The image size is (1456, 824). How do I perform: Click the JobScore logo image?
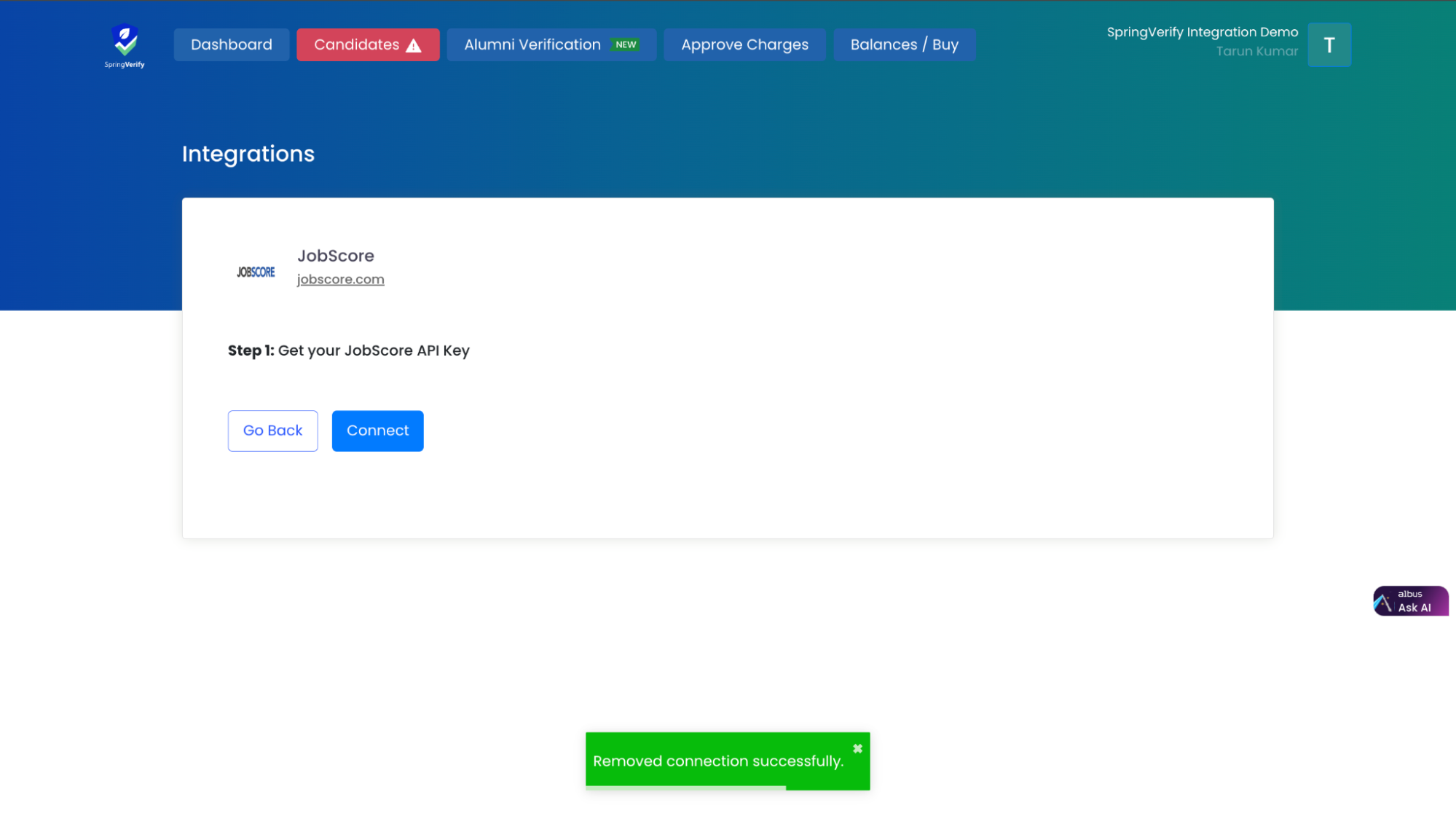pos(256,272)
